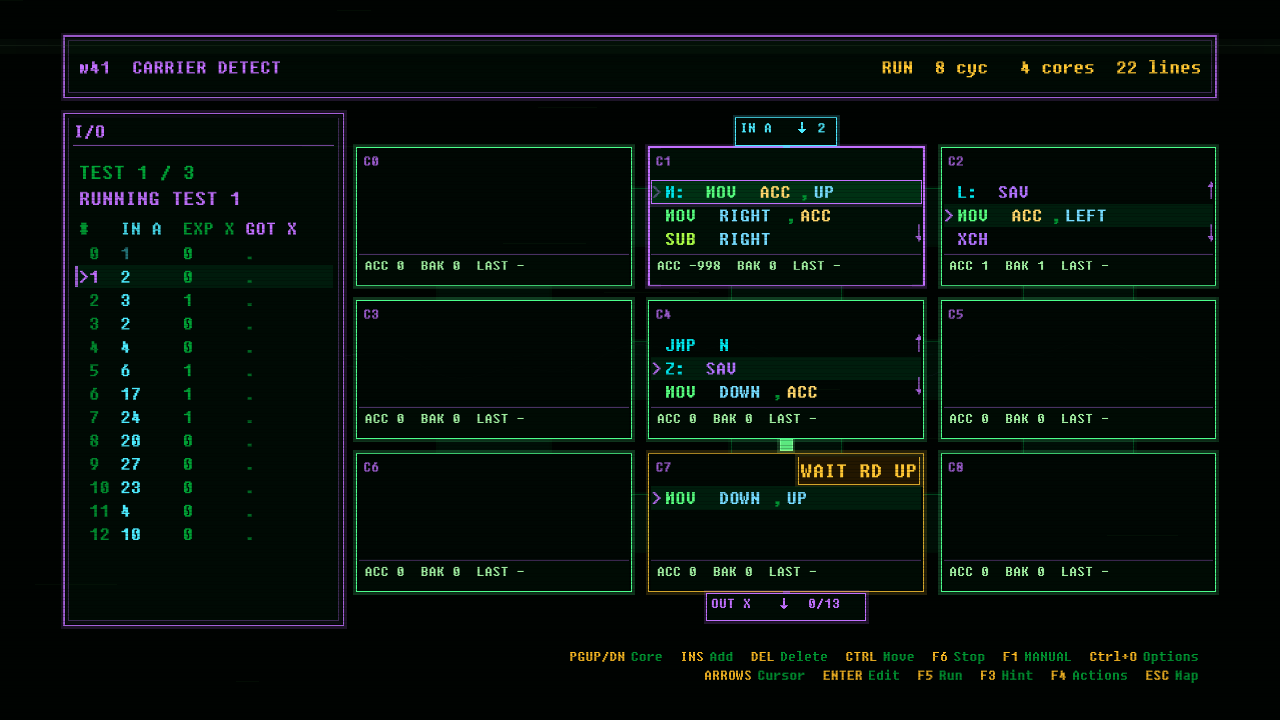The width and height of the screenshot is (1280, 720).
Task: Click the 'MOV DOWN, ACC' line in C4
Action: [x=786, y=392]
